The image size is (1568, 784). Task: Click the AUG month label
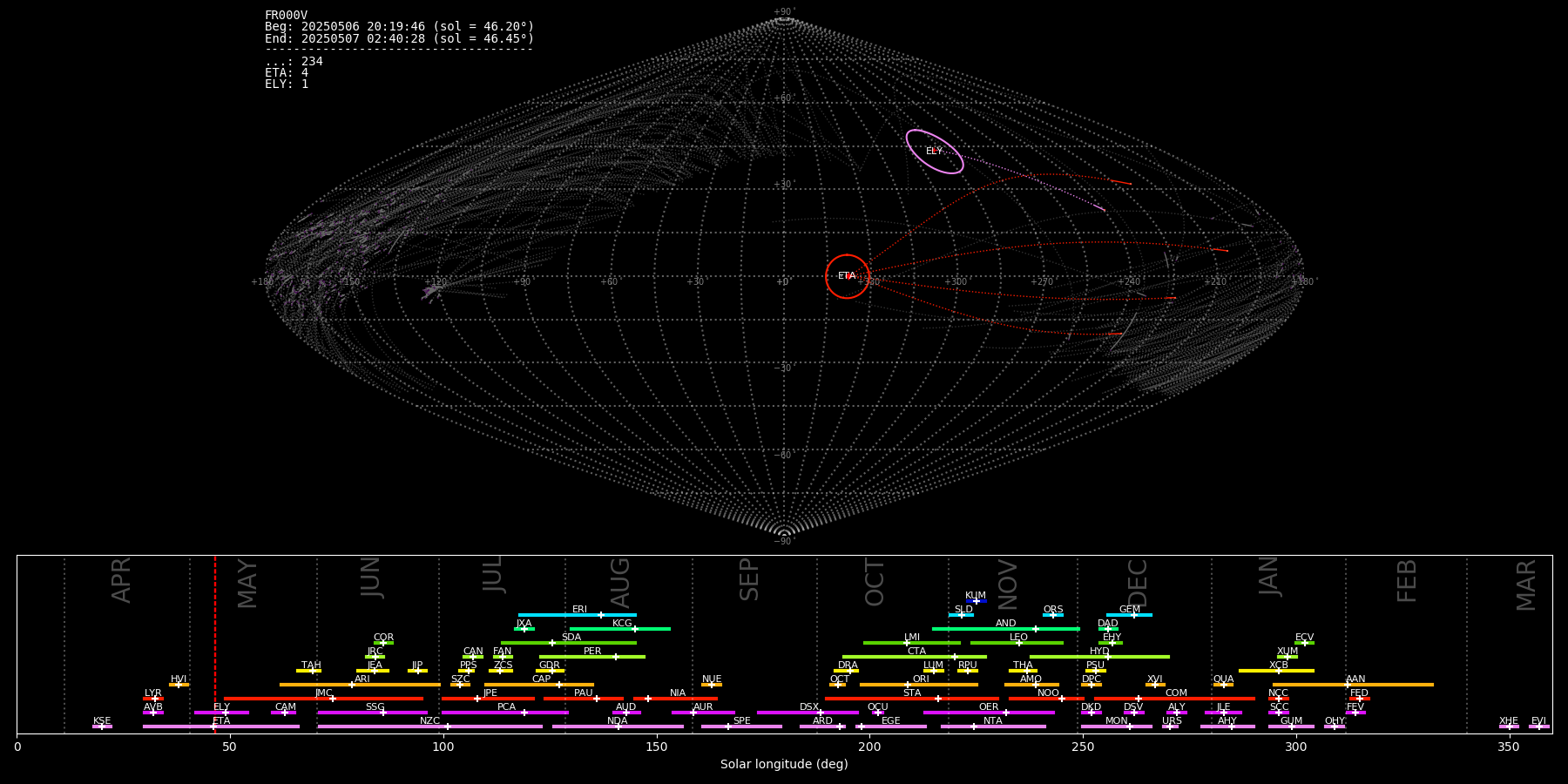620,583
